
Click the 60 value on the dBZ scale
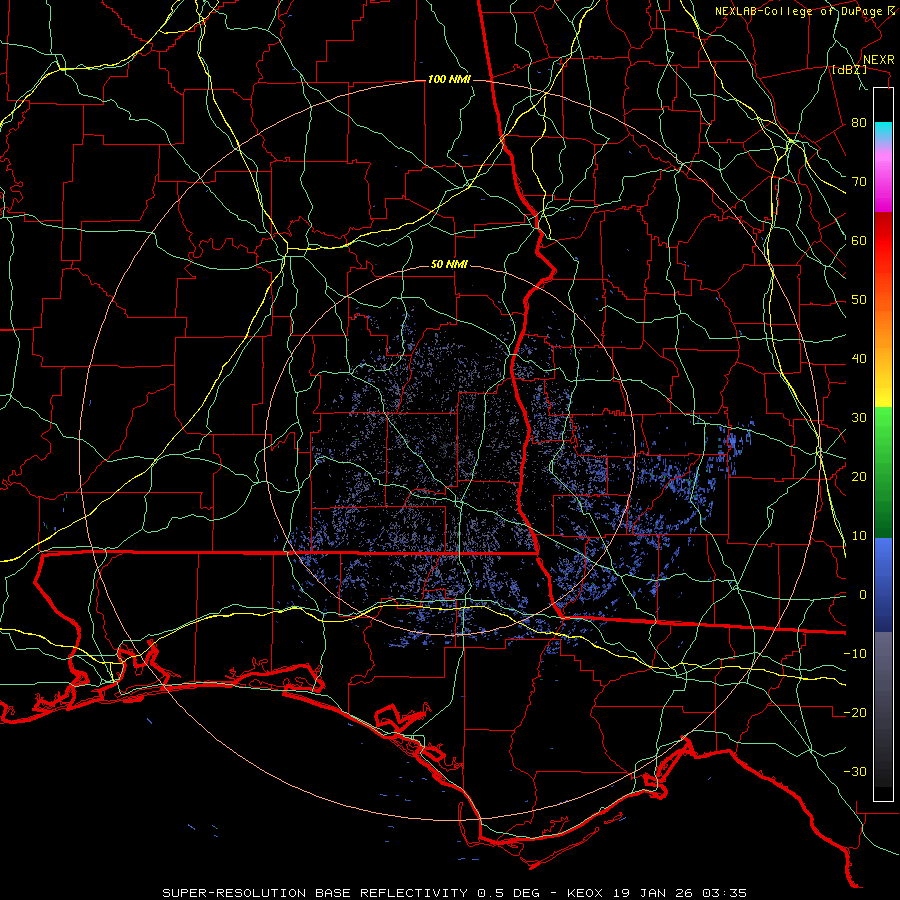[859, 240]
